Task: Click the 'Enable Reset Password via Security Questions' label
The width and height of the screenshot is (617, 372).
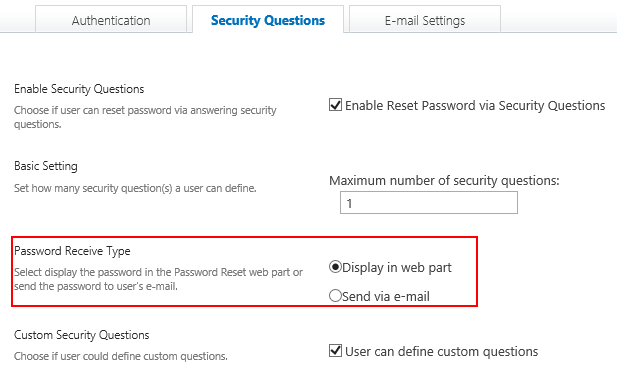Action: point(475,105)
